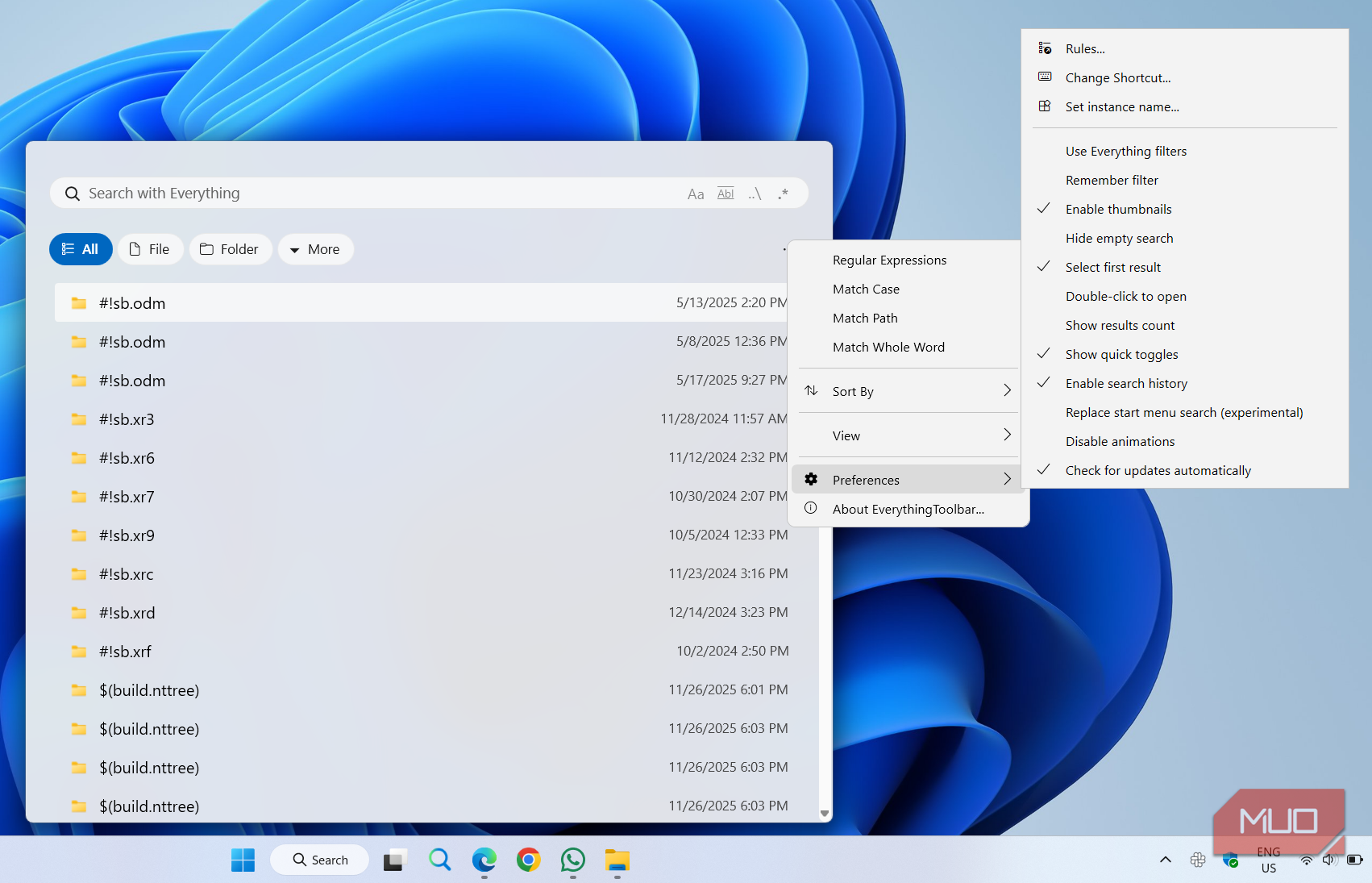Click the keyboard icon for Change Shortcut

(x=1045, y=77)
